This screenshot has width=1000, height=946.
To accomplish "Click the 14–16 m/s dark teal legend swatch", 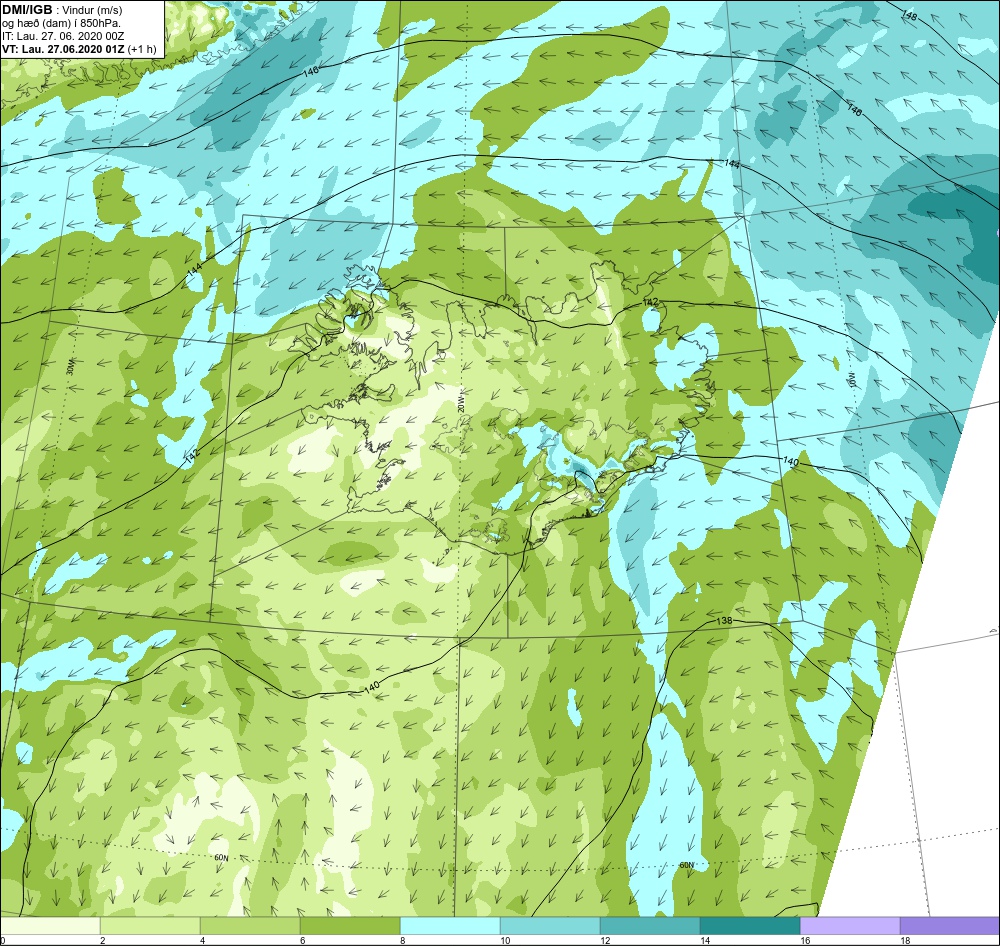I will tap(750, 926).
